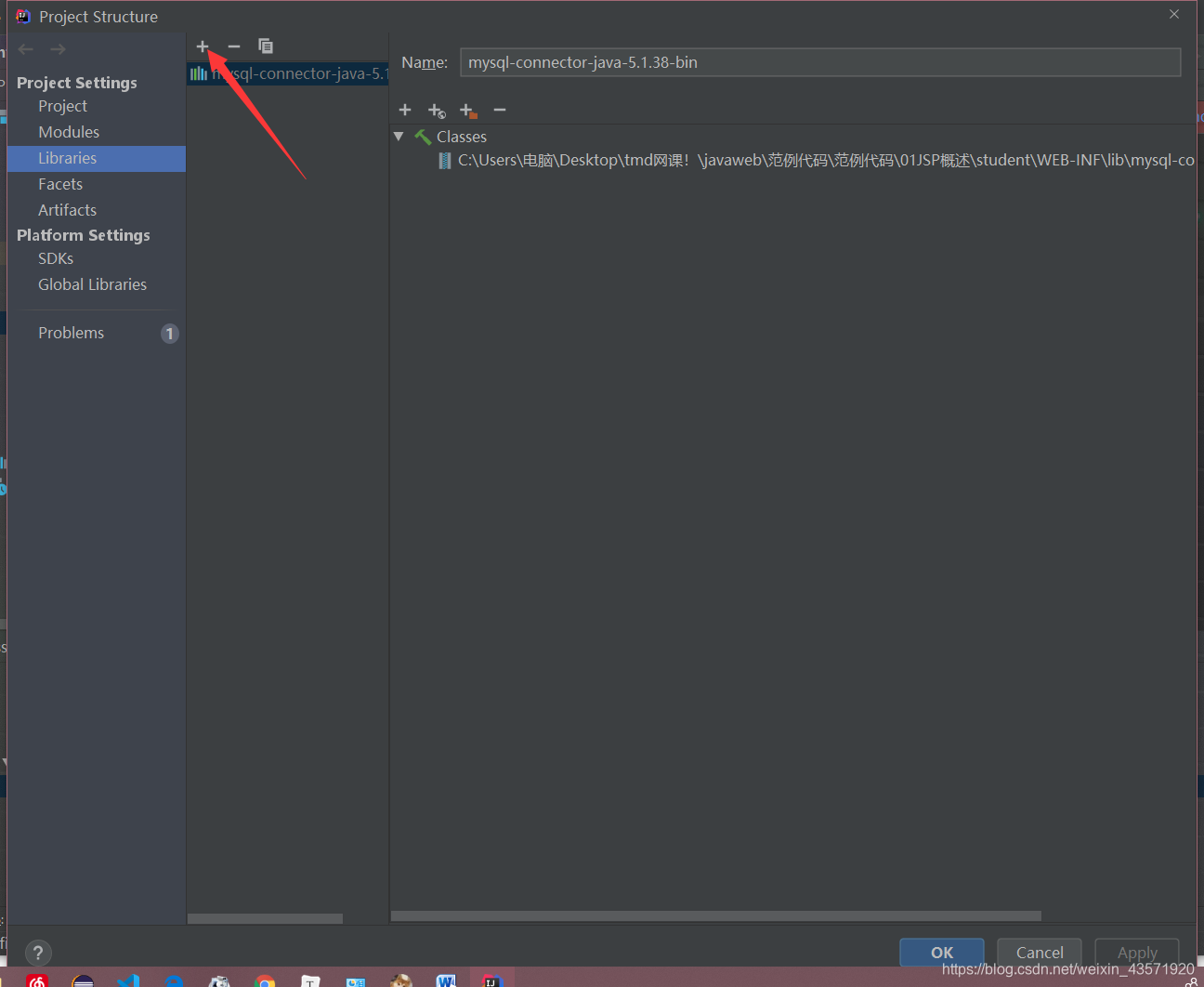Screen dimensions: 1204x987
Task: Click the Platform Settings heading
Action: (84, 235)
